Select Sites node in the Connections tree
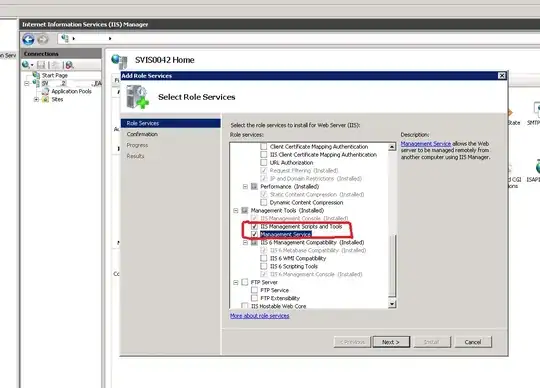This screenshot has width=540, height=388. tap(57, 99)
